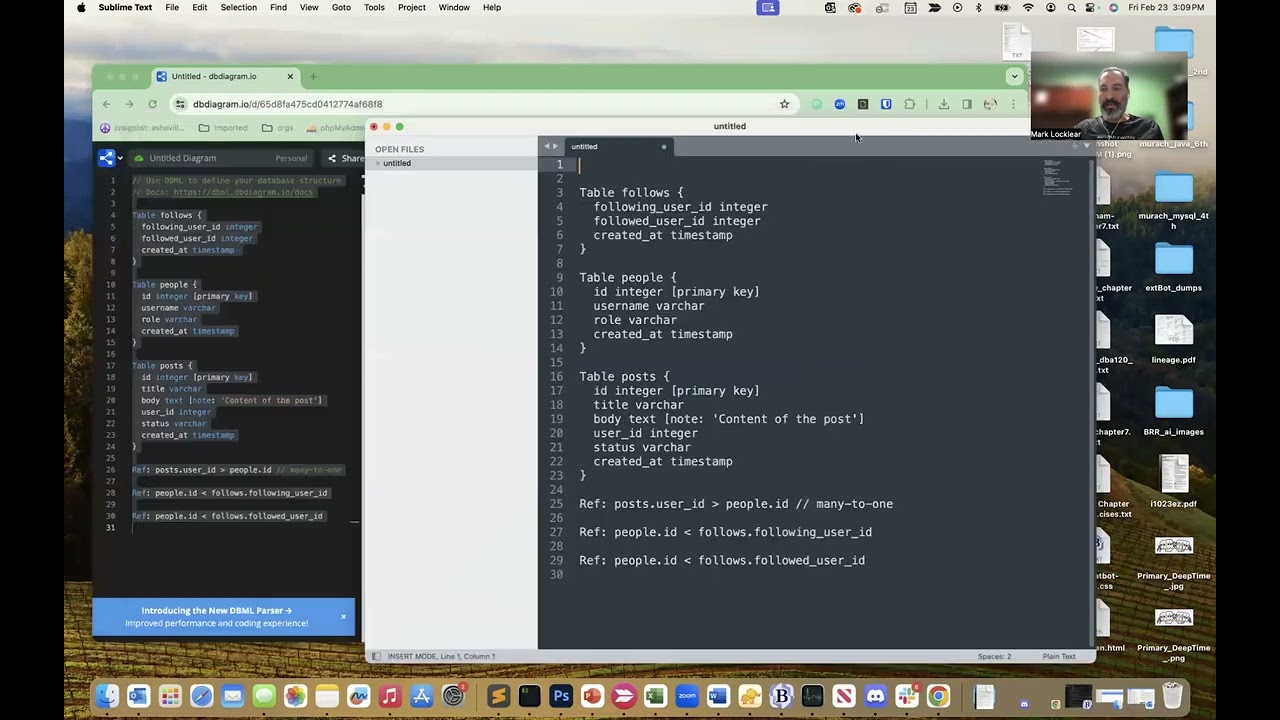Open Photoshop from the Dock
The width and height of the screenshot is (1280, 720).
coord(561,696)
